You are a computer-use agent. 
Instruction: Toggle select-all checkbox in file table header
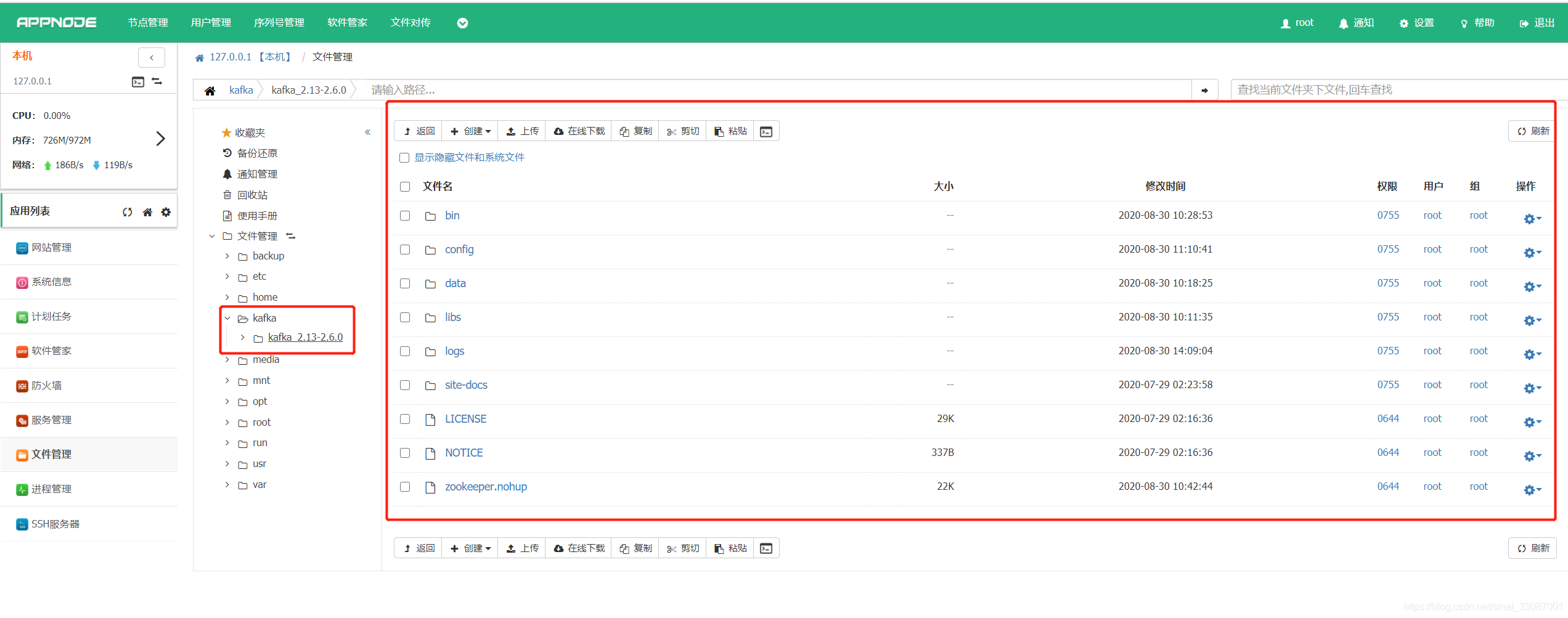405,187
